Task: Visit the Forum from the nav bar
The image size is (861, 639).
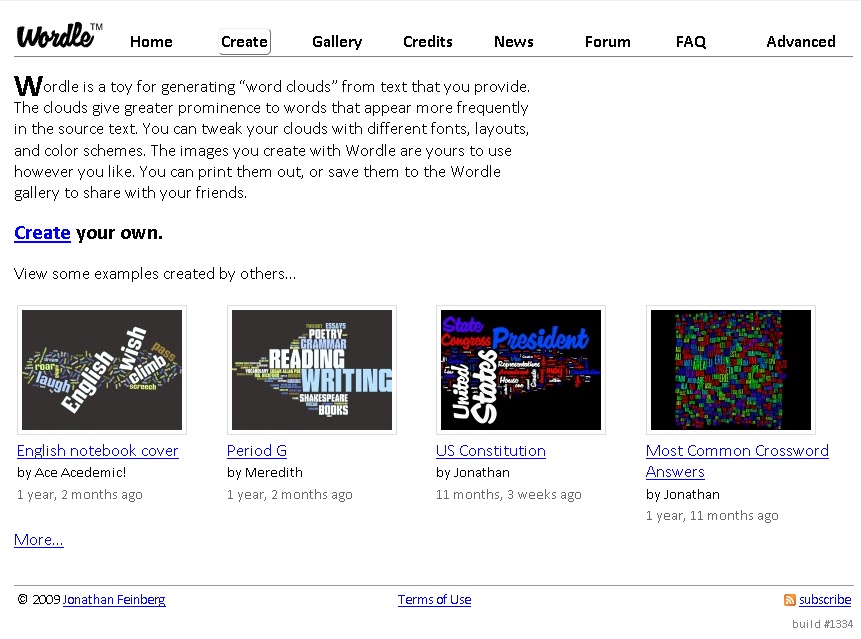Action: (x=607, y=42)
